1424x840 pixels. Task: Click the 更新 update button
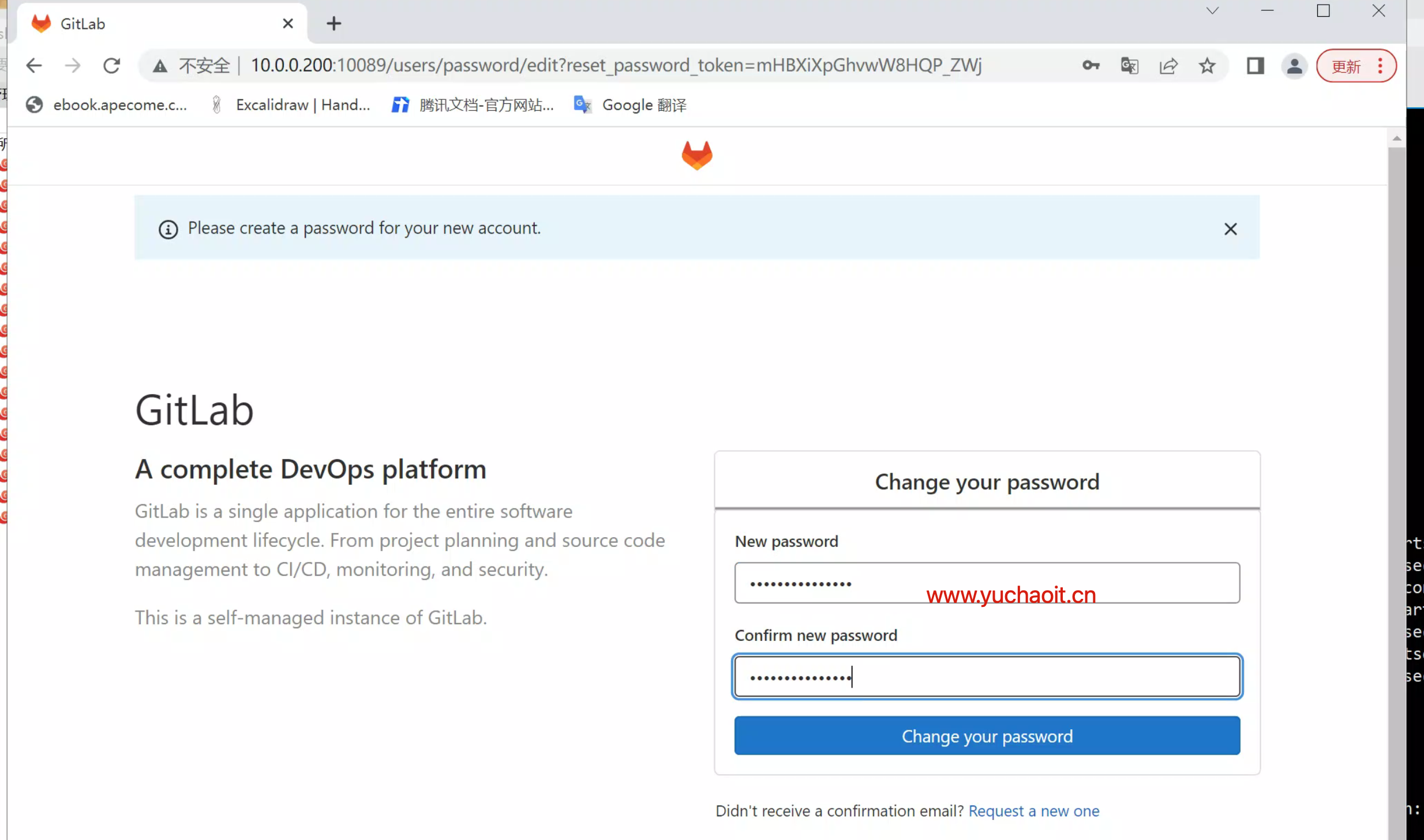pos(1347,66)
